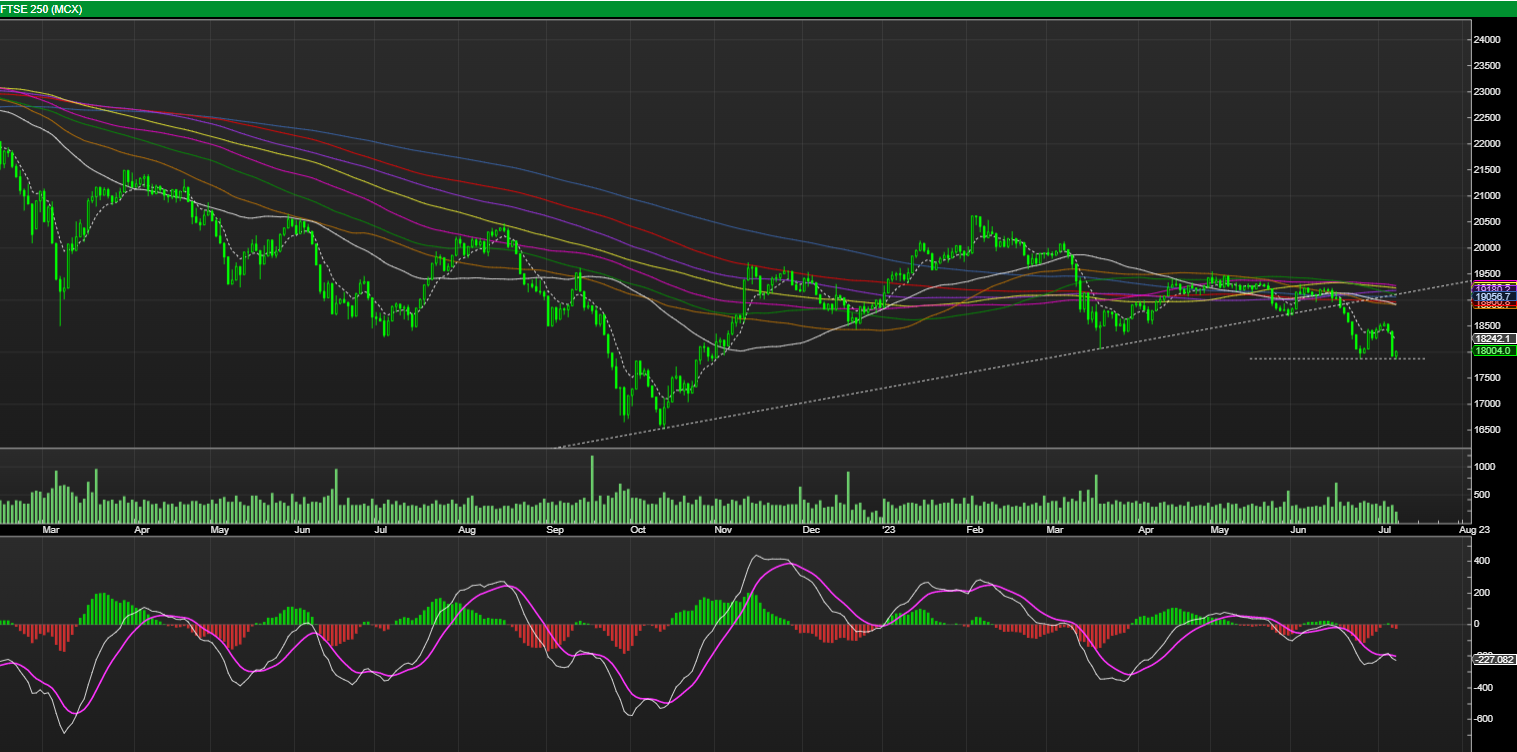Select the "Oct" date axis label
This screenshot has width=1517, height=752.
click(639, 530)
